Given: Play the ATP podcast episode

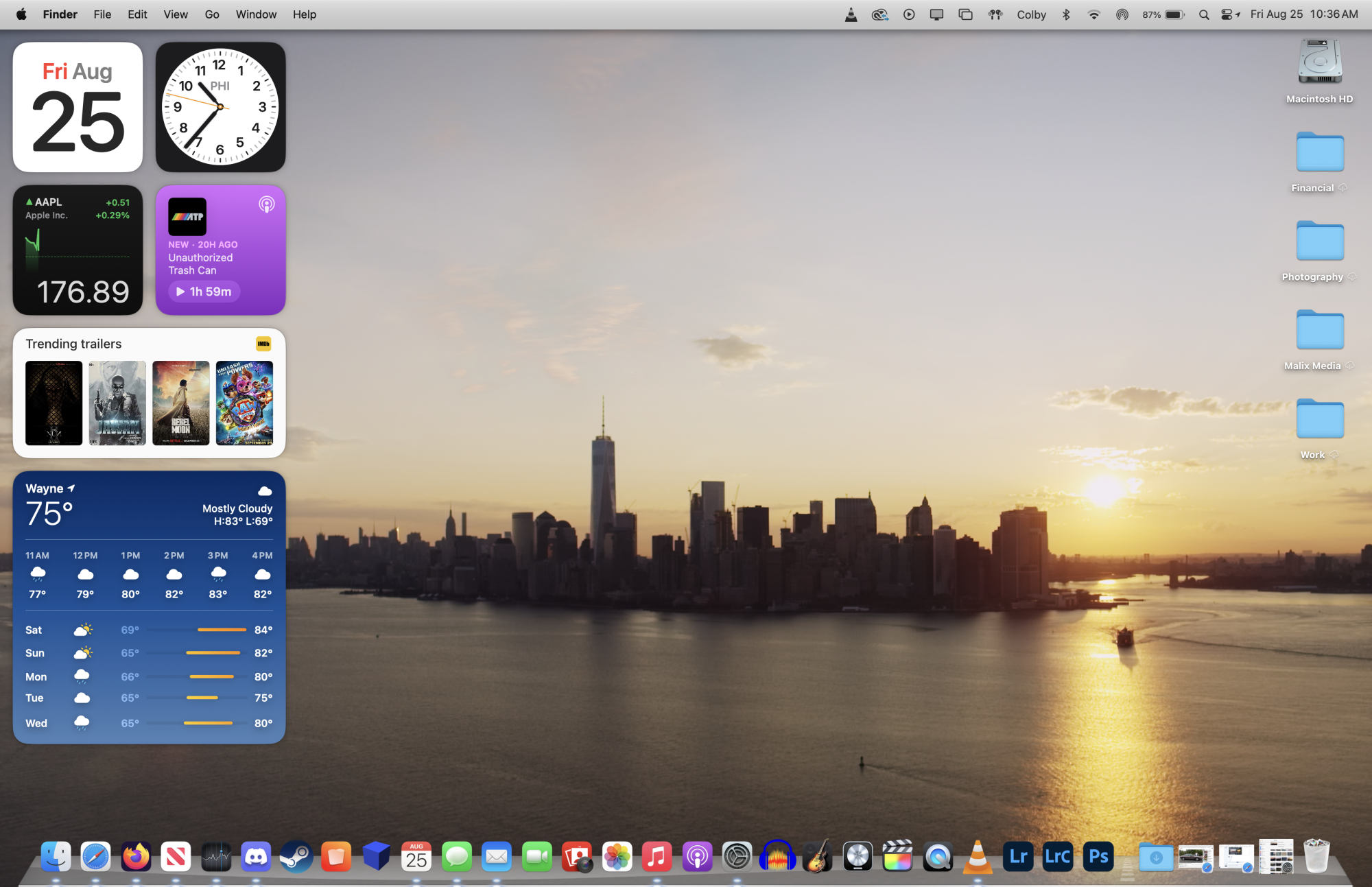Looking at the screenshot, I should 204,292.
